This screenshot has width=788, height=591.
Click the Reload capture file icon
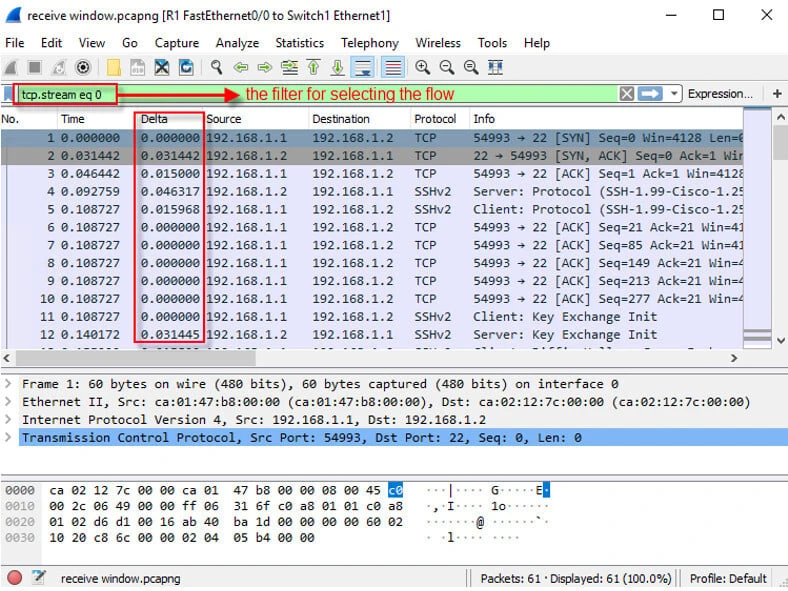click(x=186, y=67)
